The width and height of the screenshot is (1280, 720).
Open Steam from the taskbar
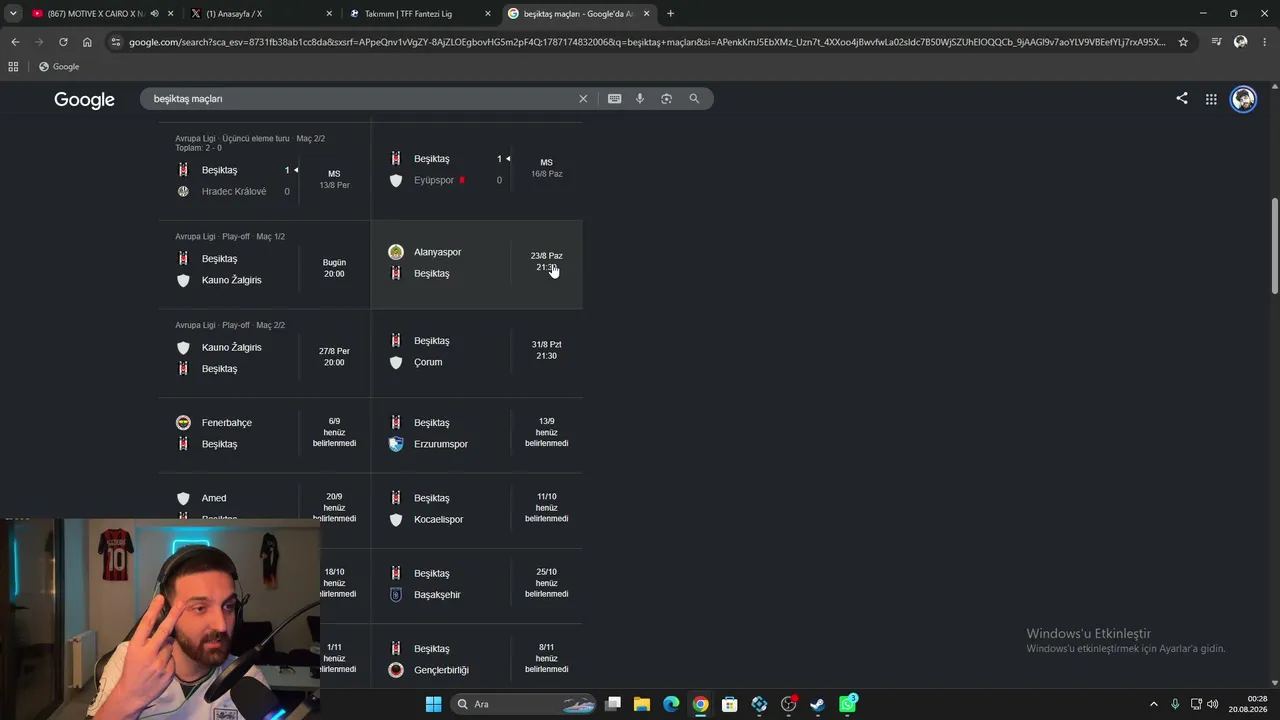point(817,704)
